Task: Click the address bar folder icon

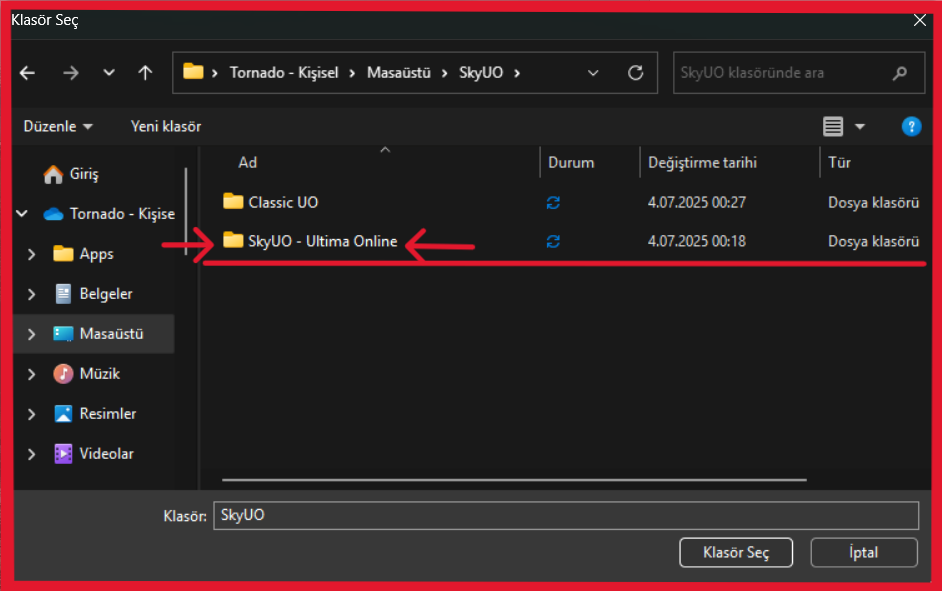Action: (x=193, y=71)
